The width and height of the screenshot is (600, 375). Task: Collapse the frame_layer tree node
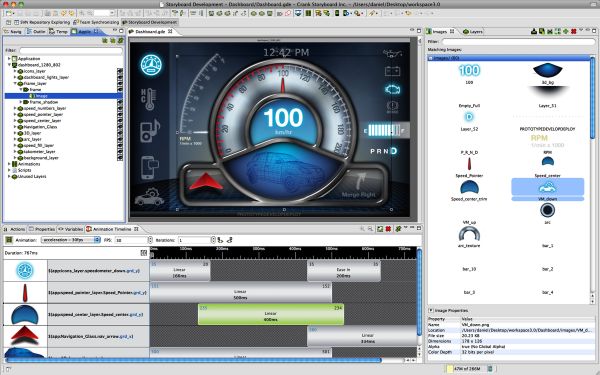pos(15,83)
